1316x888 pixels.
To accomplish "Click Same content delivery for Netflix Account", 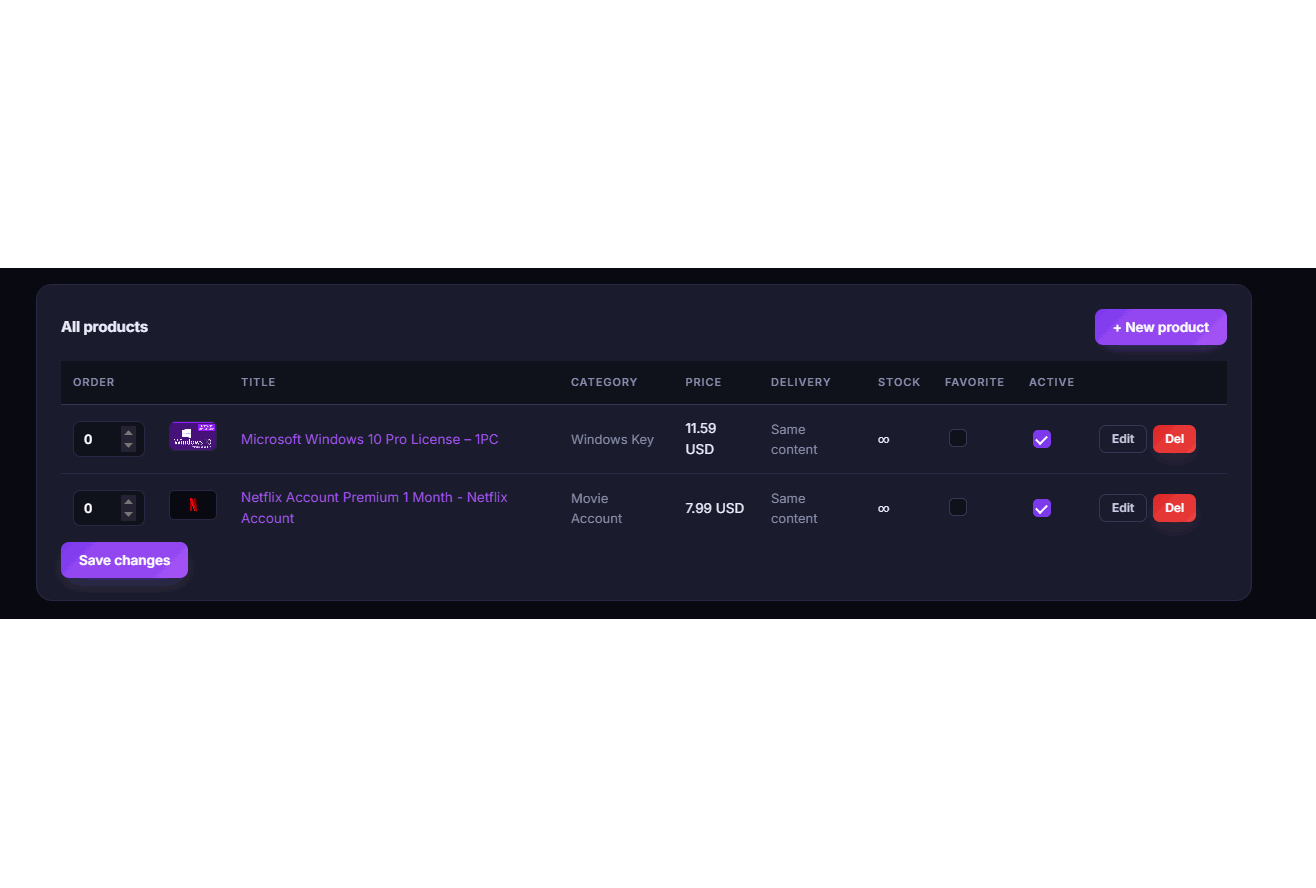I will coord(794,508).
